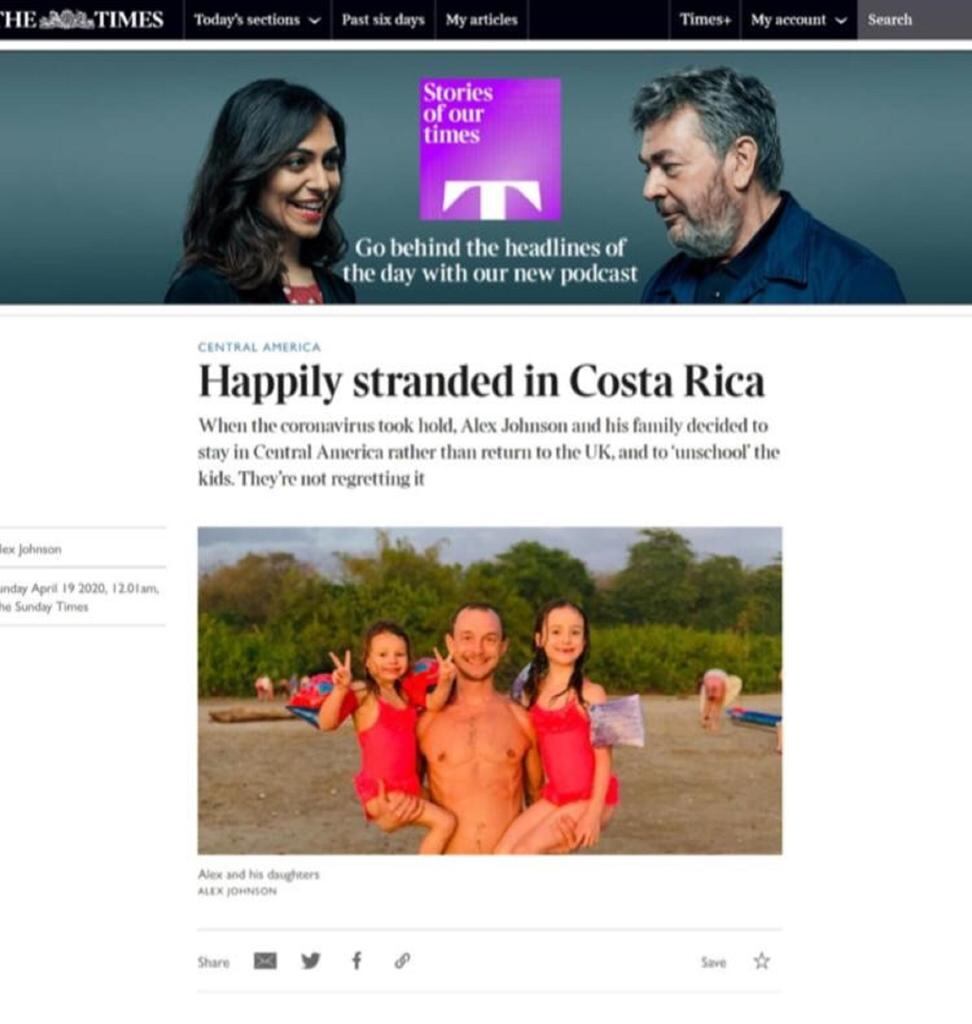Click the podcast banner headline text
The height and width of the screenshot is (1024, 972).
pos(490,260)
